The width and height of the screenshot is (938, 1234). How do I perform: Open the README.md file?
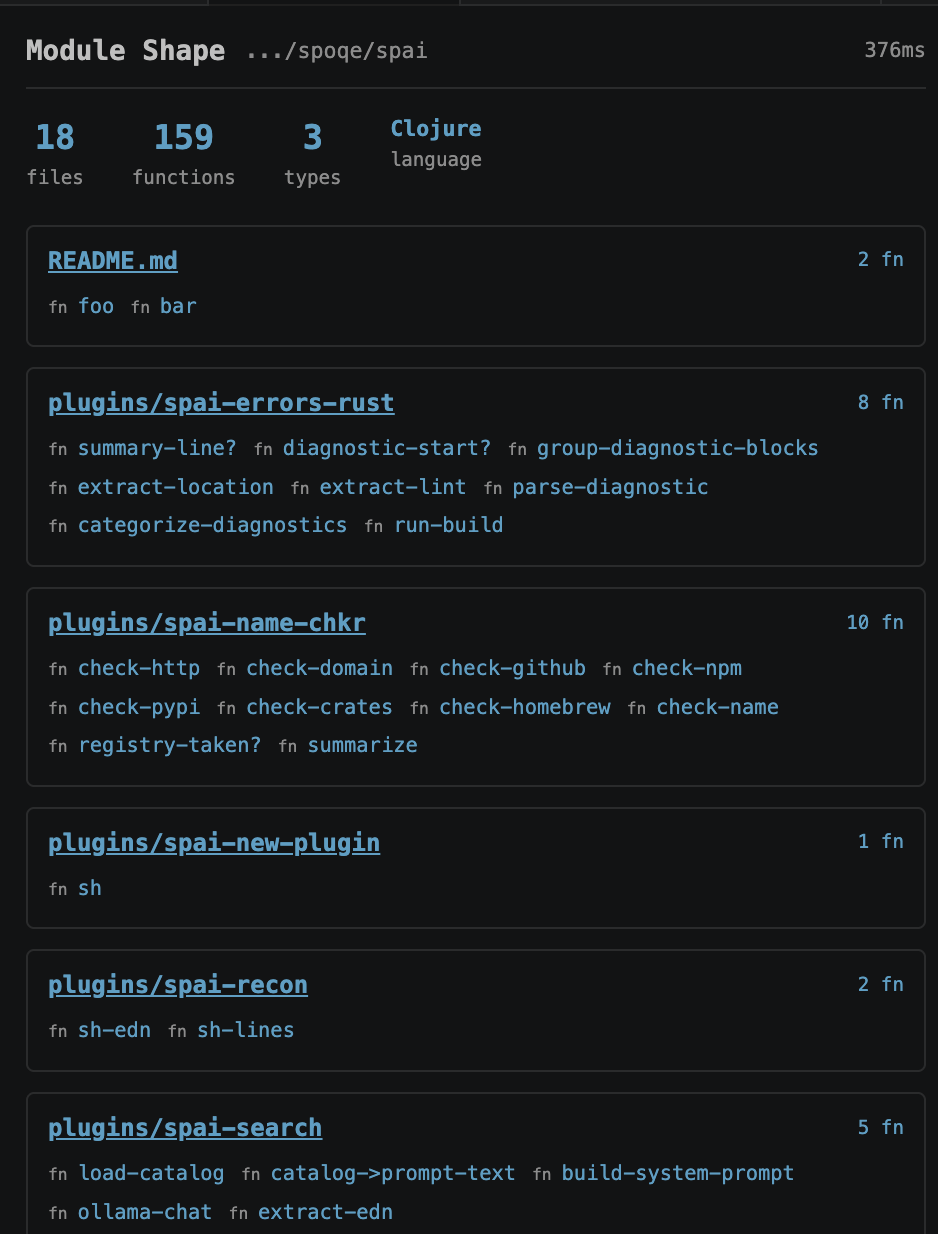pyautogui.click(x=112, y=260)
